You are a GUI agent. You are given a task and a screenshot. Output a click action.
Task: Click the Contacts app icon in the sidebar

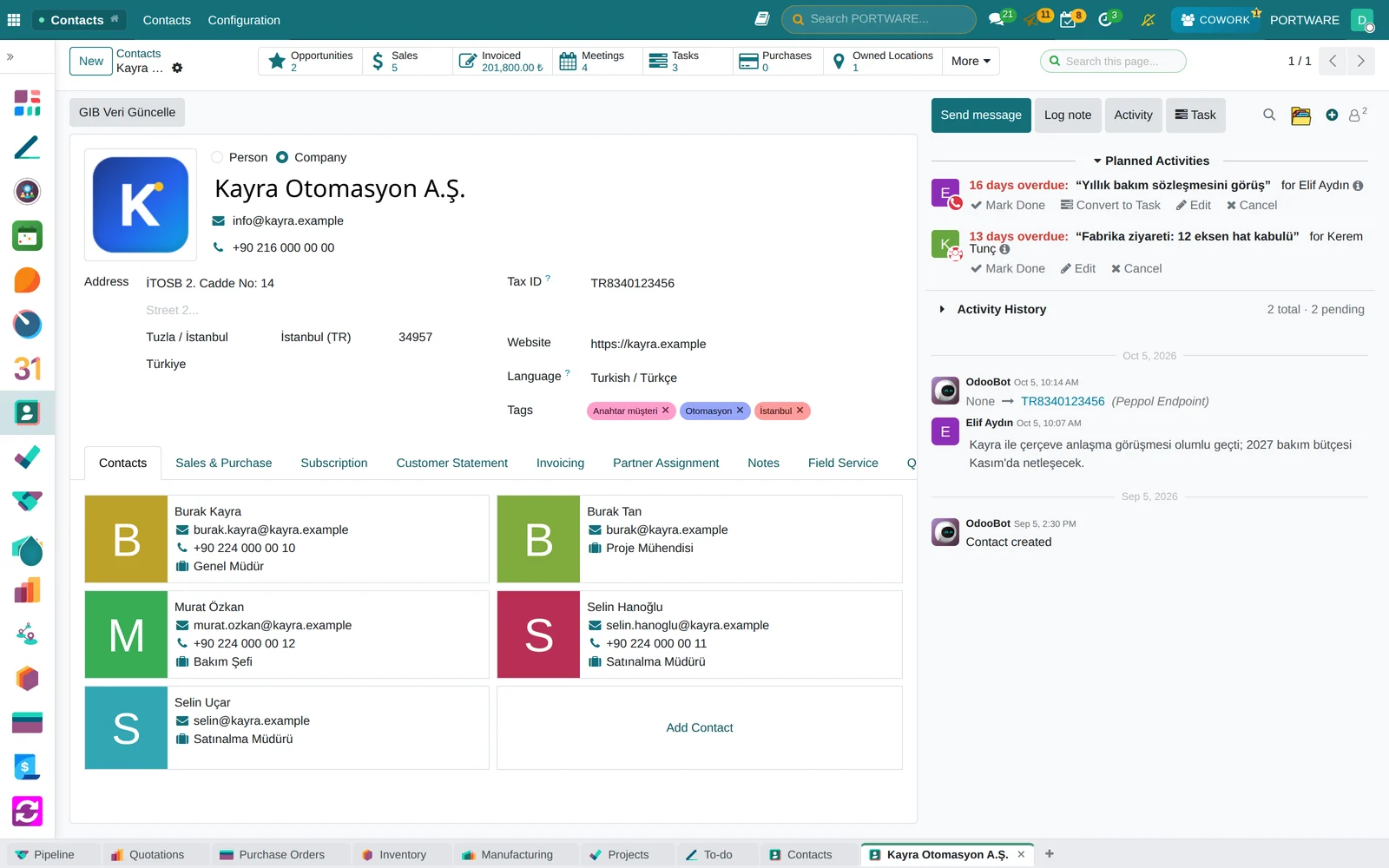(27, 412)
